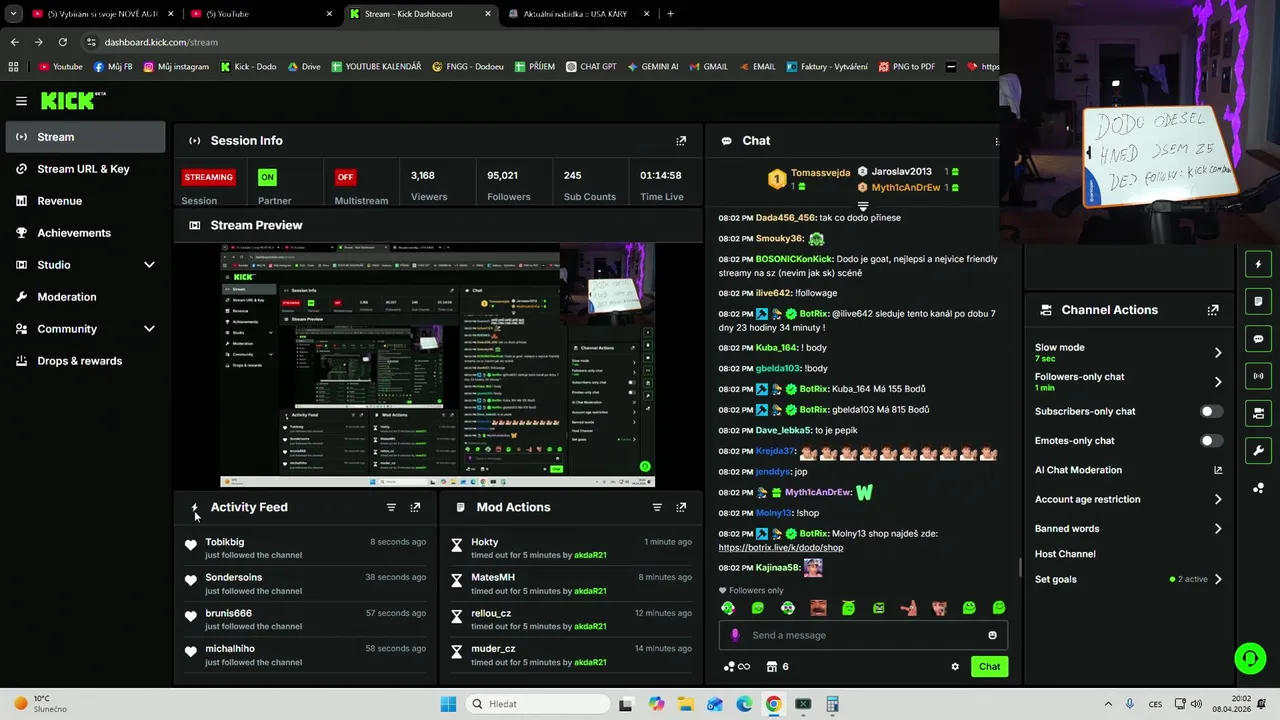Open the Activity Feed filter icon
1280x720 pixels.
[391, 507]
